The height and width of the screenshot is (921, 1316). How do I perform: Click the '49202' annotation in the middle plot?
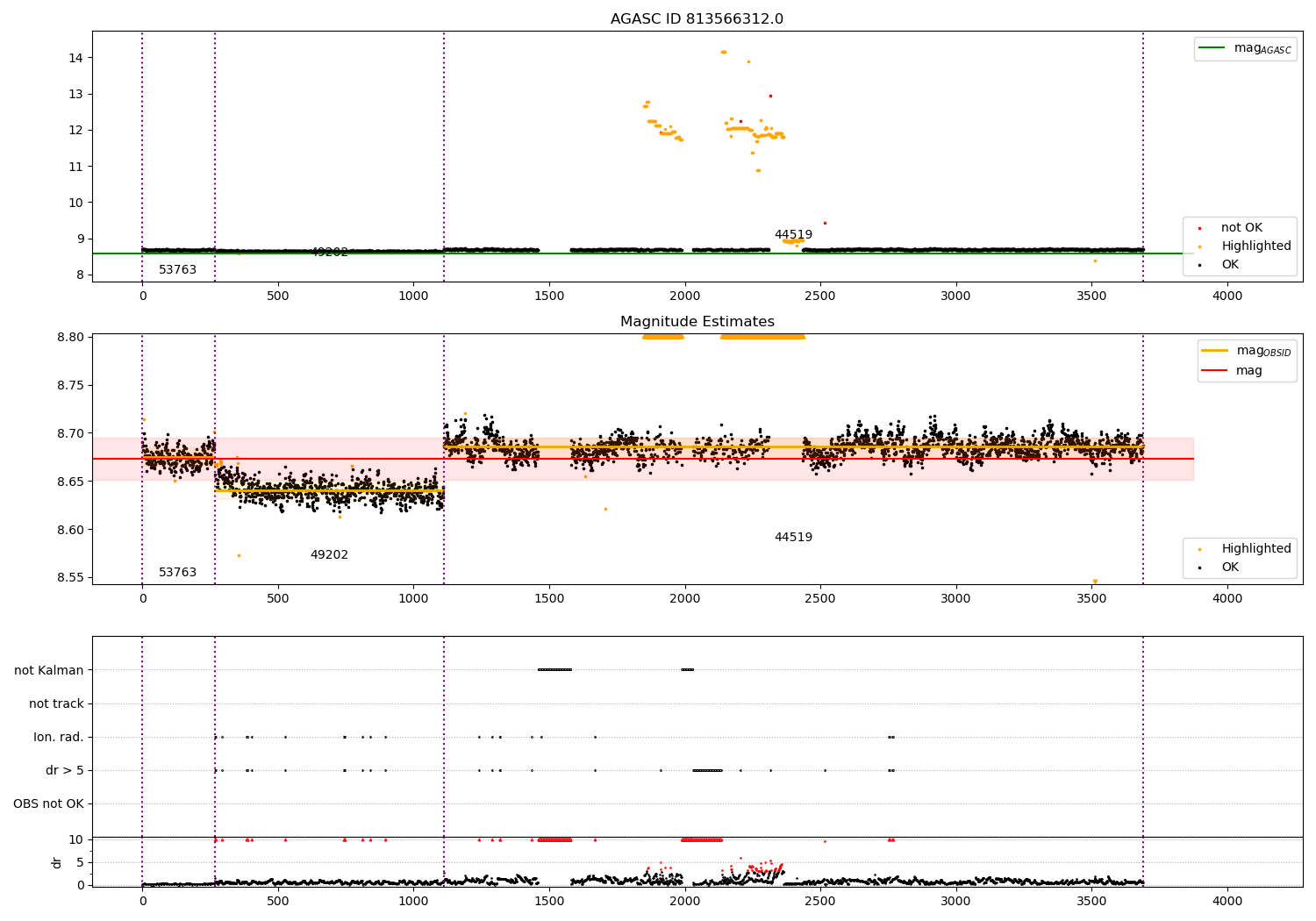[329, 555]
